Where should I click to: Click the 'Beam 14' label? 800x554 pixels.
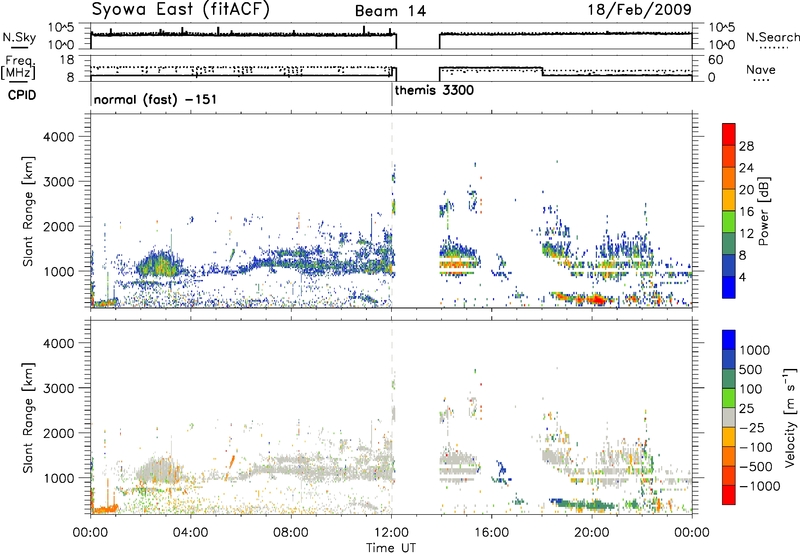point(390,11)
